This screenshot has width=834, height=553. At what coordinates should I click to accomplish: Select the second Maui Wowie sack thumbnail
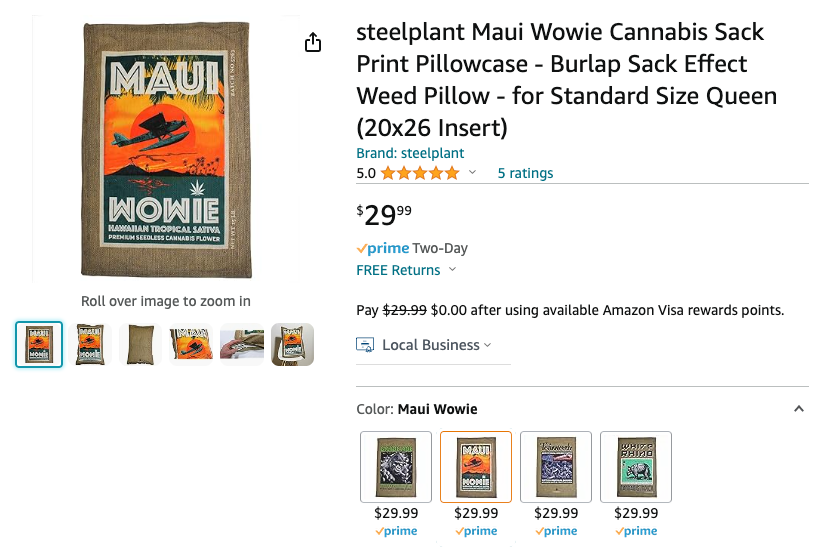(x=90, y=345)
